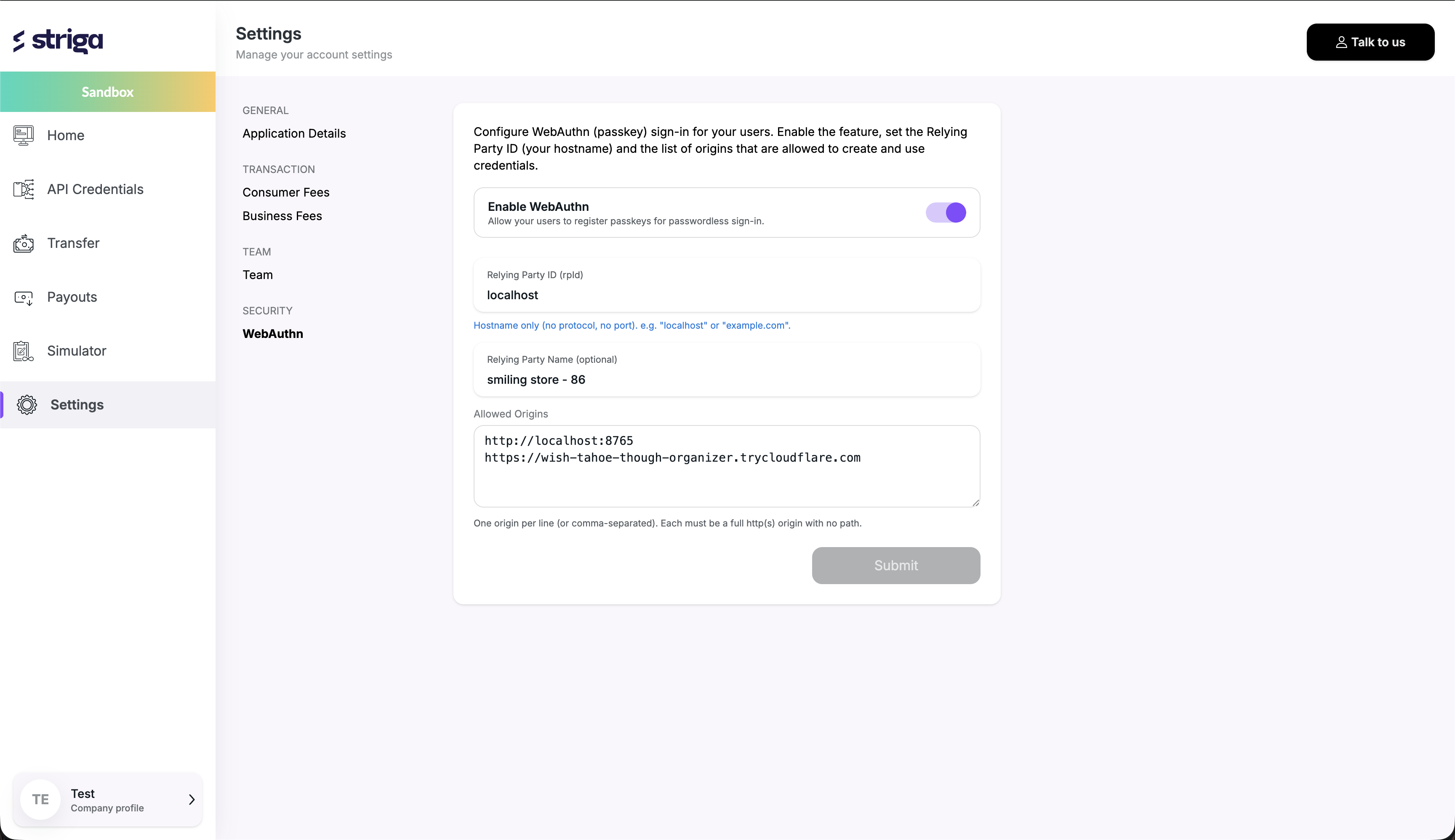Click the 'Manage your account settings' subtitle

pos(314,55)
